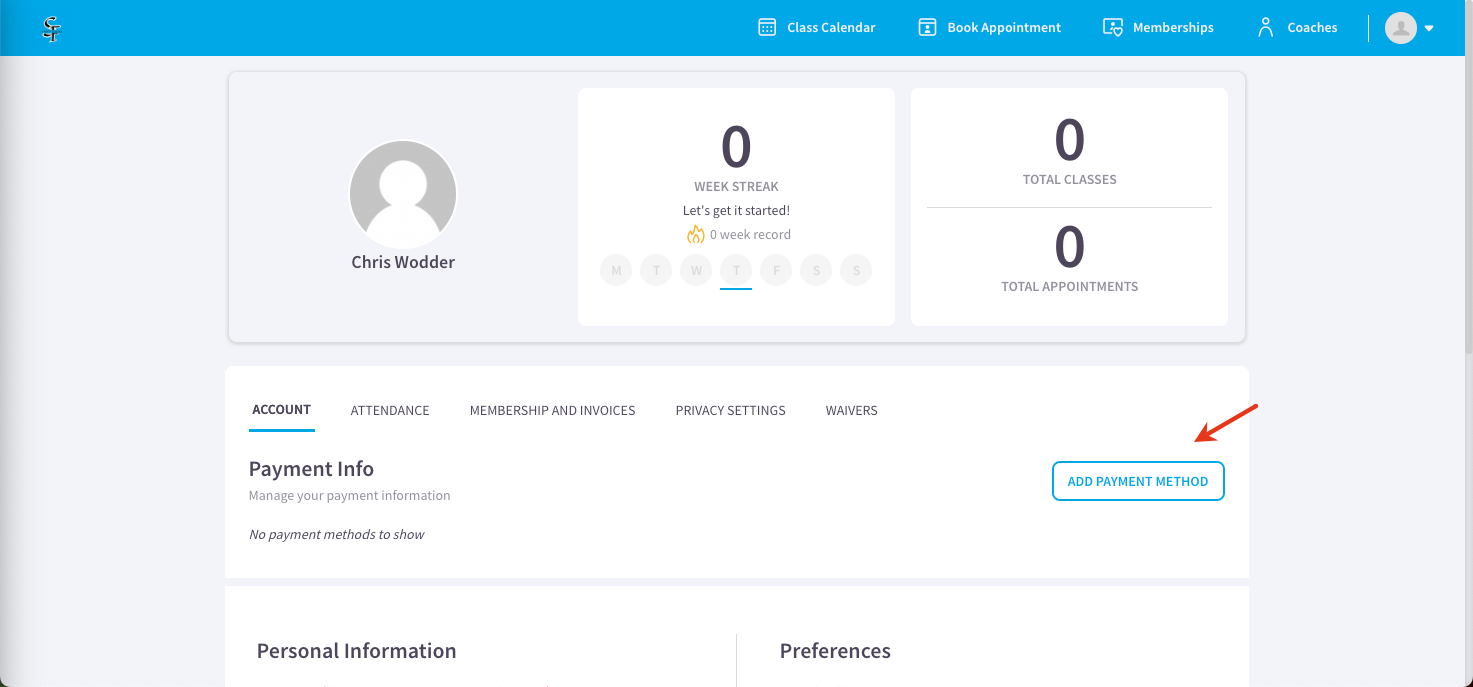Click 'Manage your payment information' text

(349, 495)
